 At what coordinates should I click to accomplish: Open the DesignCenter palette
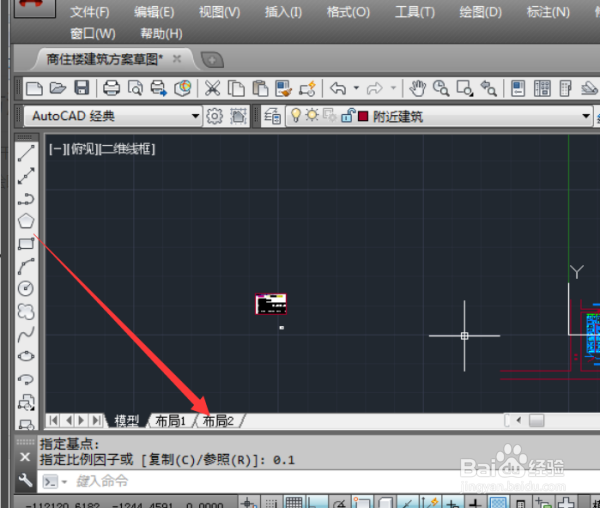coord(542,88)
